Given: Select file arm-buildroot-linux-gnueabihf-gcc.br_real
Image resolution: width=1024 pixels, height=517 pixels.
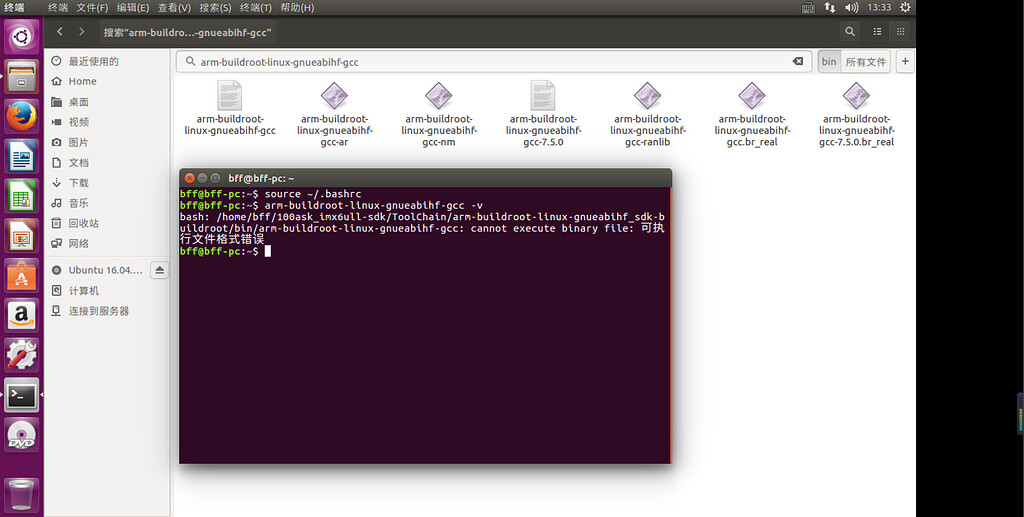Looking at the screenshot, I should coord(752,114).
